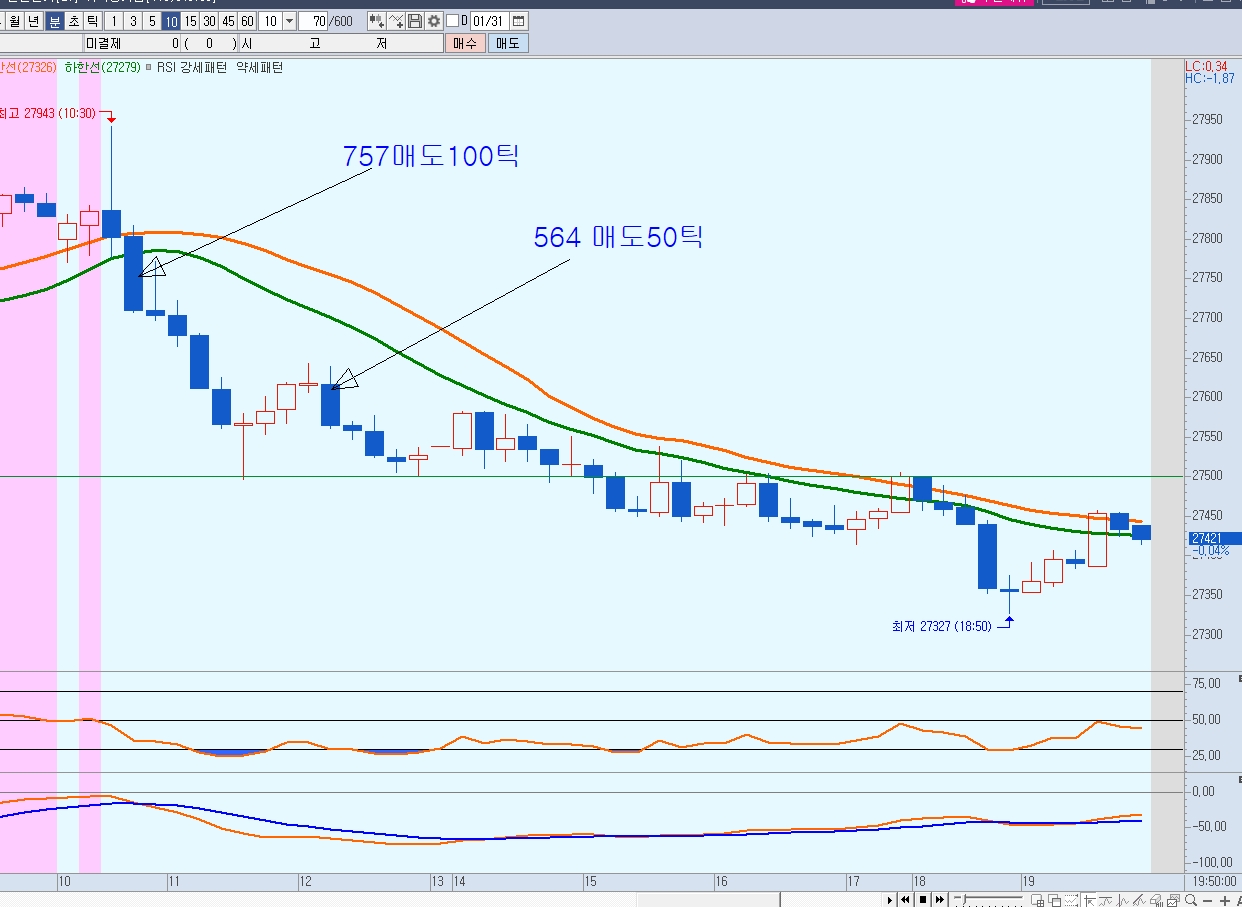This screenshot has width=1242, height=907.
Task: Click the candlestick add-chart icon in toolbar
Action: [375, 21]
